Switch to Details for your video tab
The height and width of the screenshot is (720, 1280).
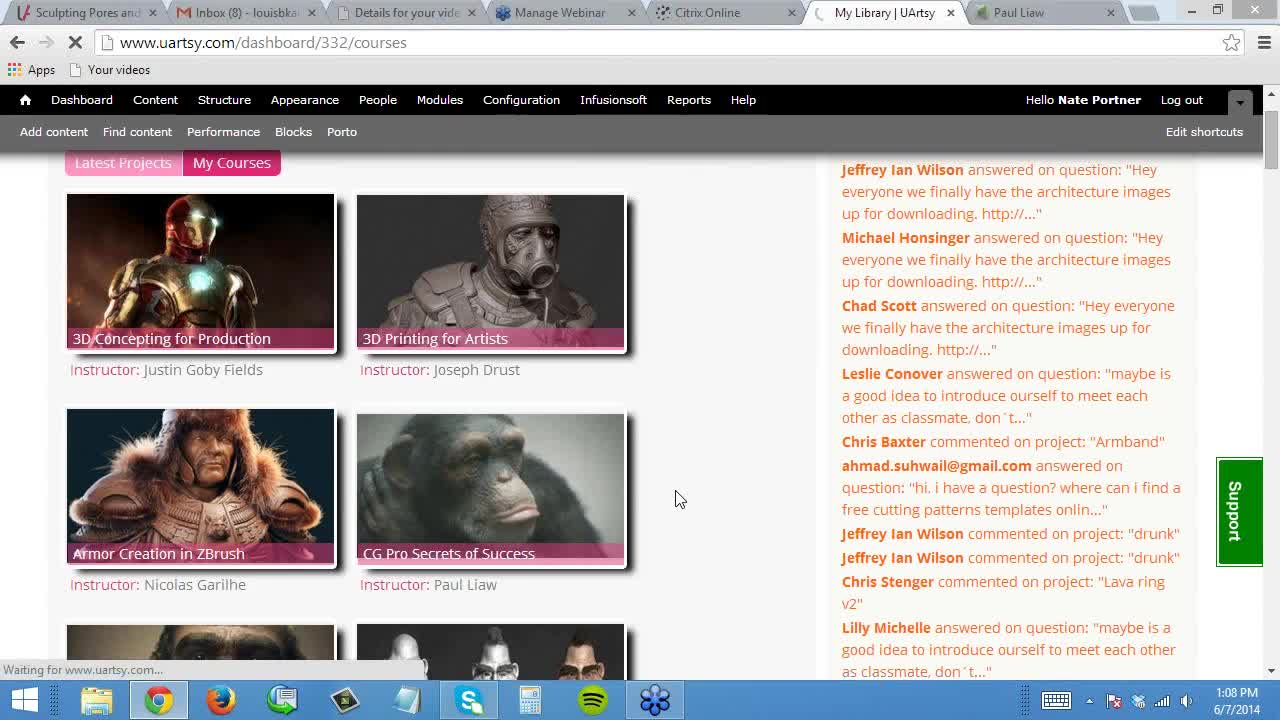tap(407, 13)
